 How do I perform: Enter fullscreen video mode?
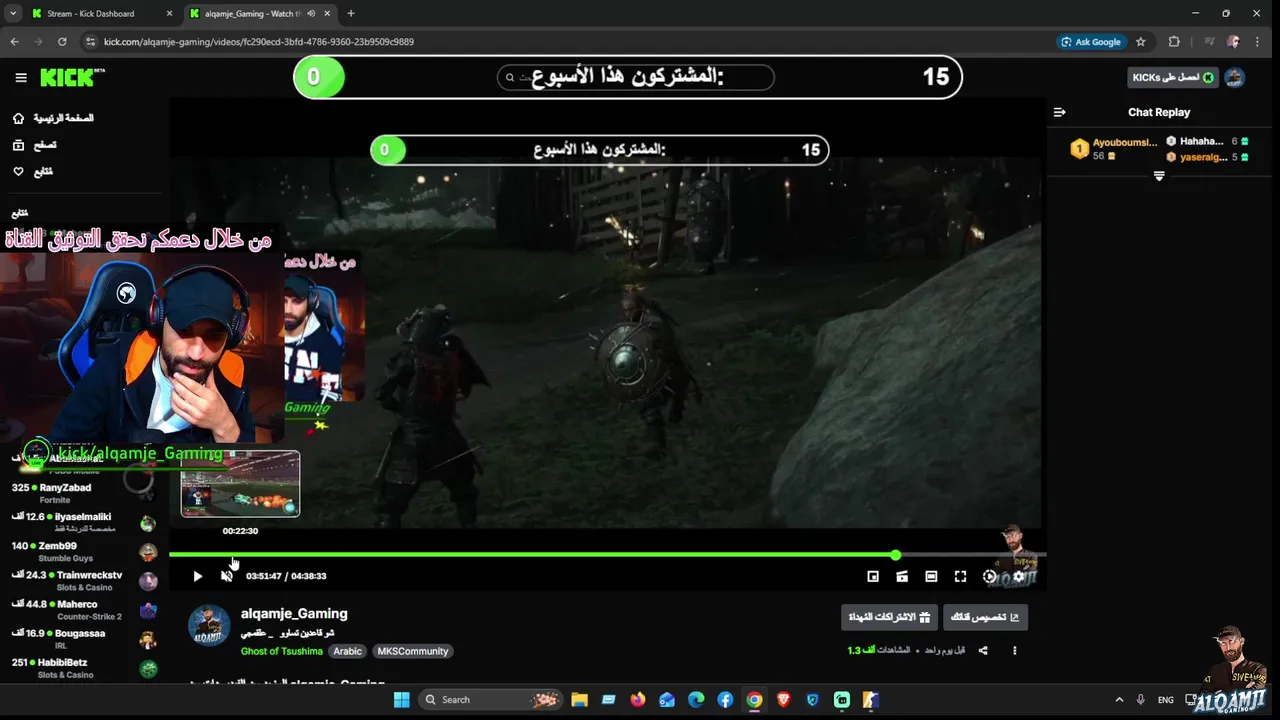(x=960, y=576)
